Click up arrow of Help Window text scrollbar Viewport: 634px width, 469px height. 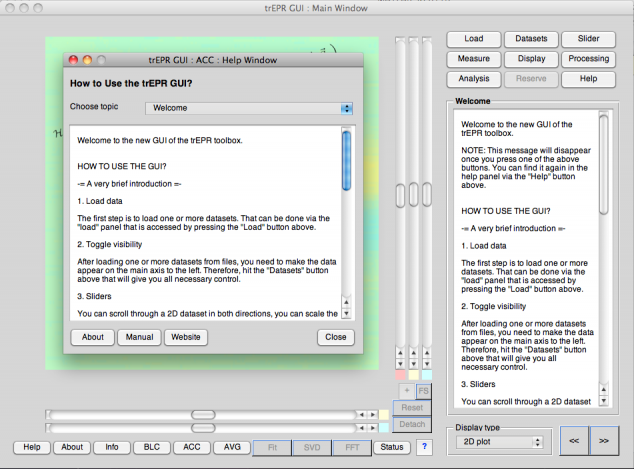346,302
